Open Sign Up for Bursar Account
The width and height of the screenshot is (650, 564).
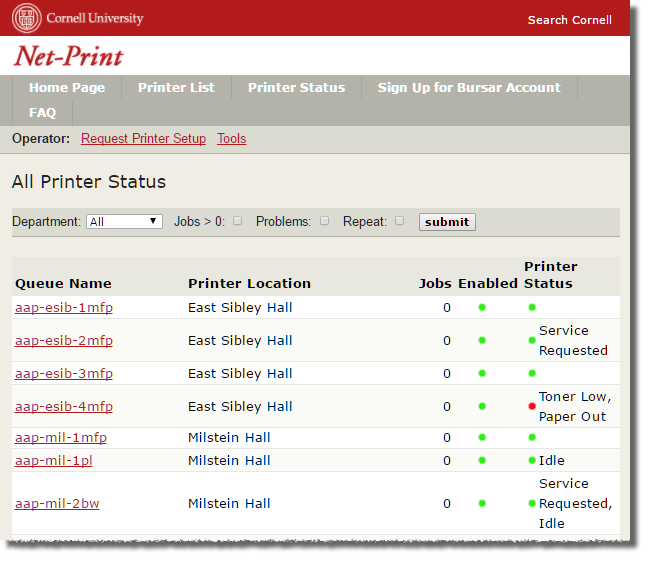point(469,87)
